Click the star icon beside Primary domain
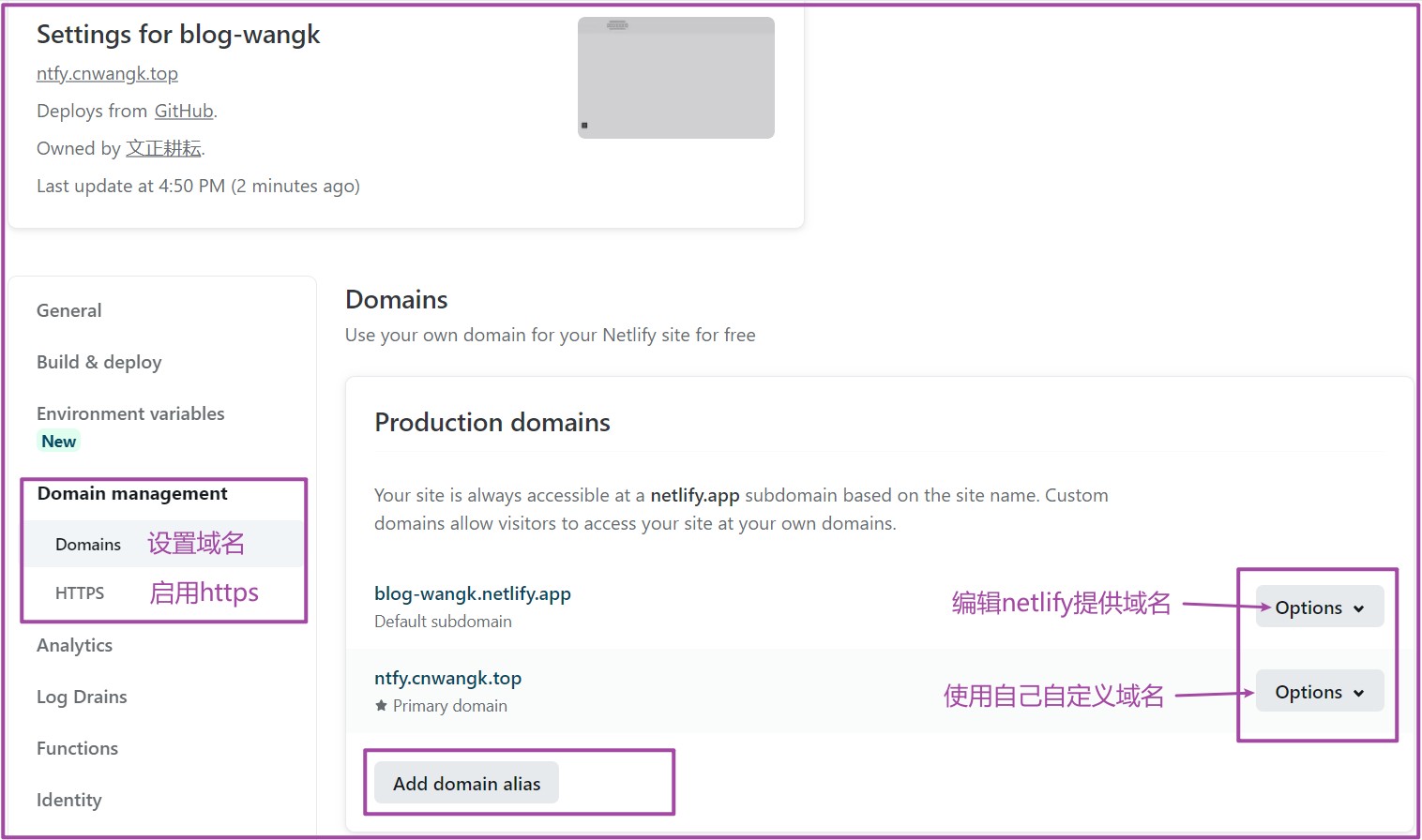 (381, 706)
